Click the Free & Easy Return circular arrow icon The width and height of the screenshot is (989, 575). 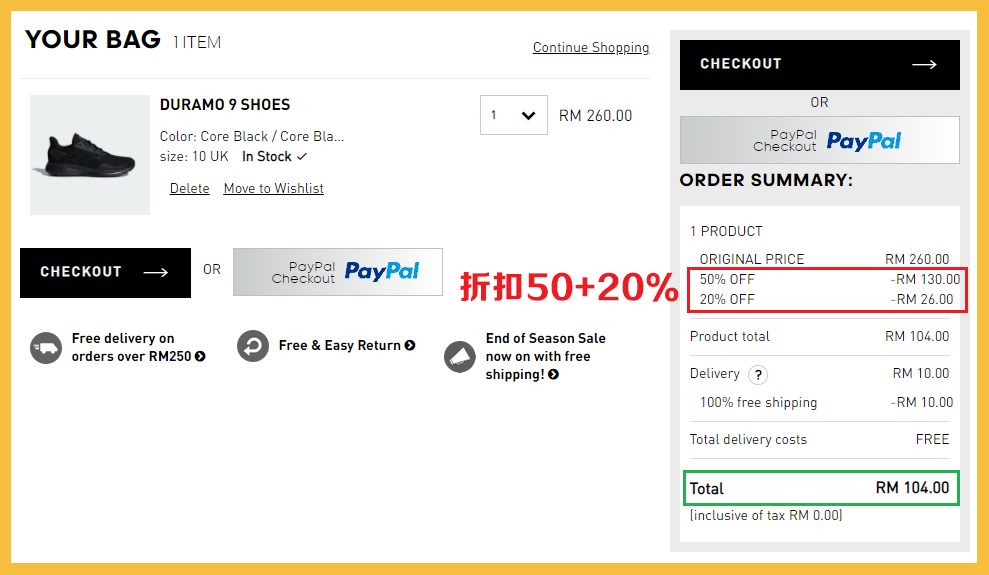(x=253, y=346)
